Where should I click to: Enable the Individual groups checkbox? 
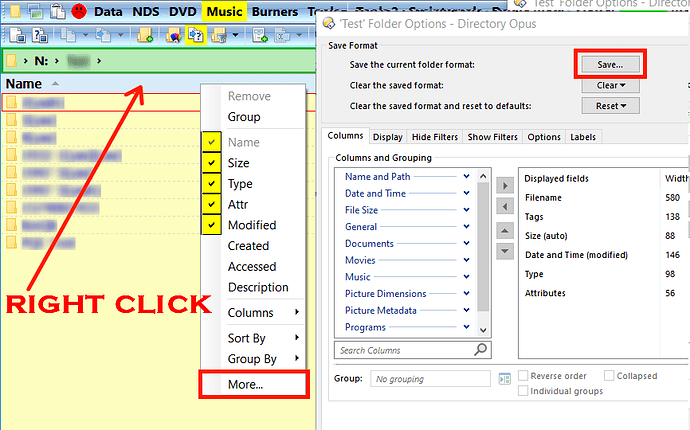click(523, 390)
